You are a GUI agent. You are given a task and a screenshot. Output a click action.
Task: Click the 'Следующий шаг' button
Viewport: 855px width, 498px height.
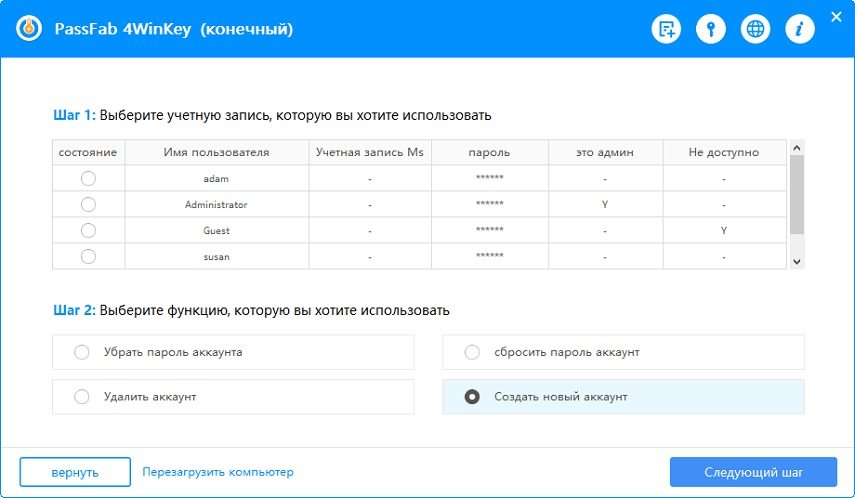point(753,472)
